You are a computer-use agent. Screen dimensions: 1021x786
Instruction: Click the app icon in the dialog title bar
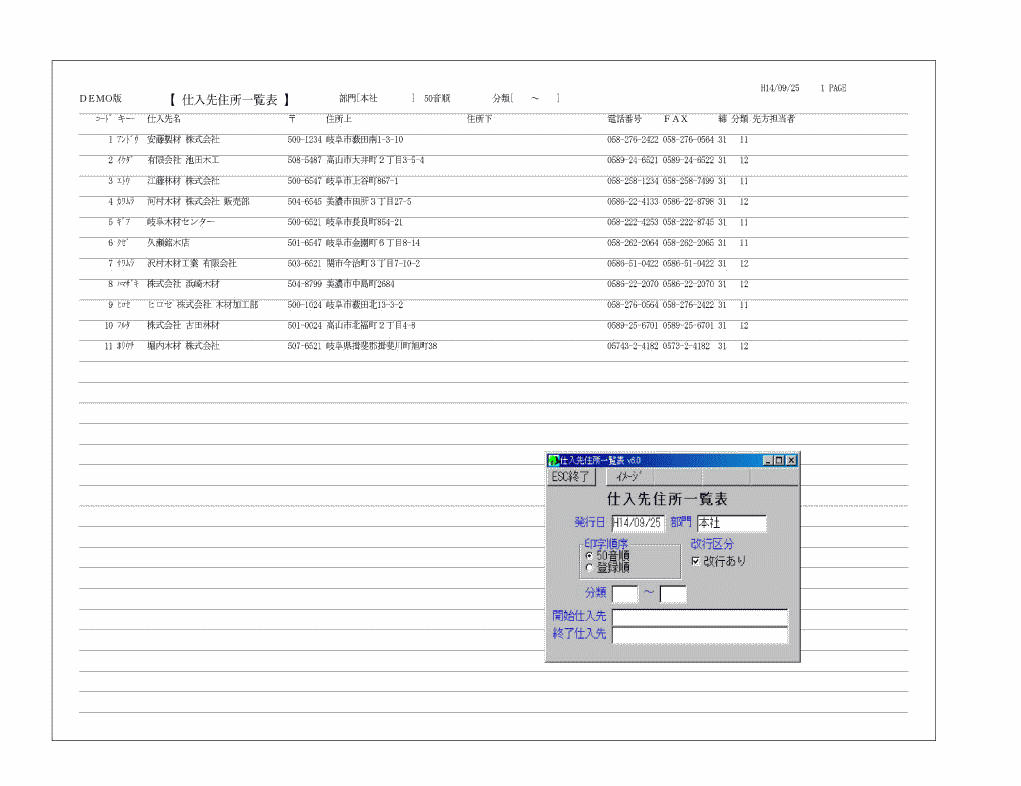(x=553, y=460)
